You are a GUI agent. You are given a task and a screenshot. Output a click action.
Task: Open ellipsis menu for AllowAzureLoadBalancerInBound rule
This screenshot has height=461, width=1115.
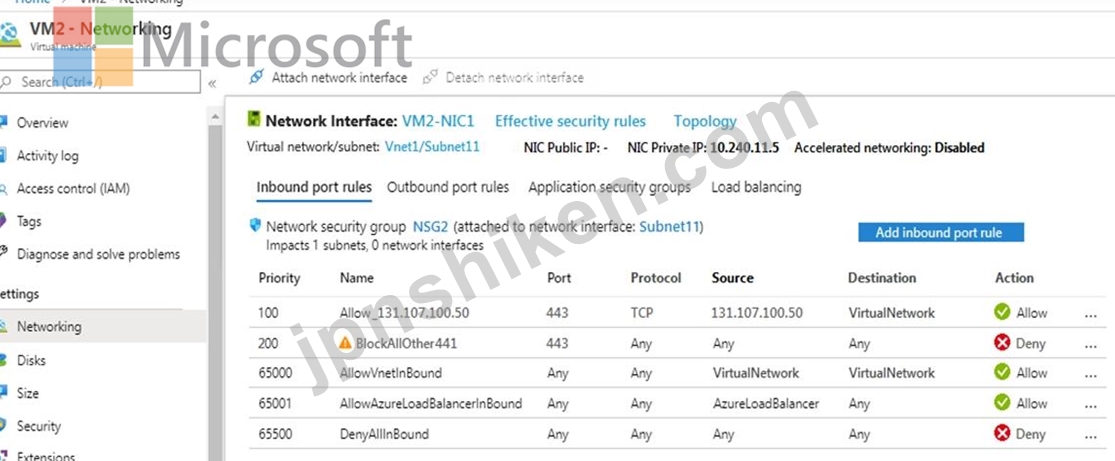[x=1091, y=406]
